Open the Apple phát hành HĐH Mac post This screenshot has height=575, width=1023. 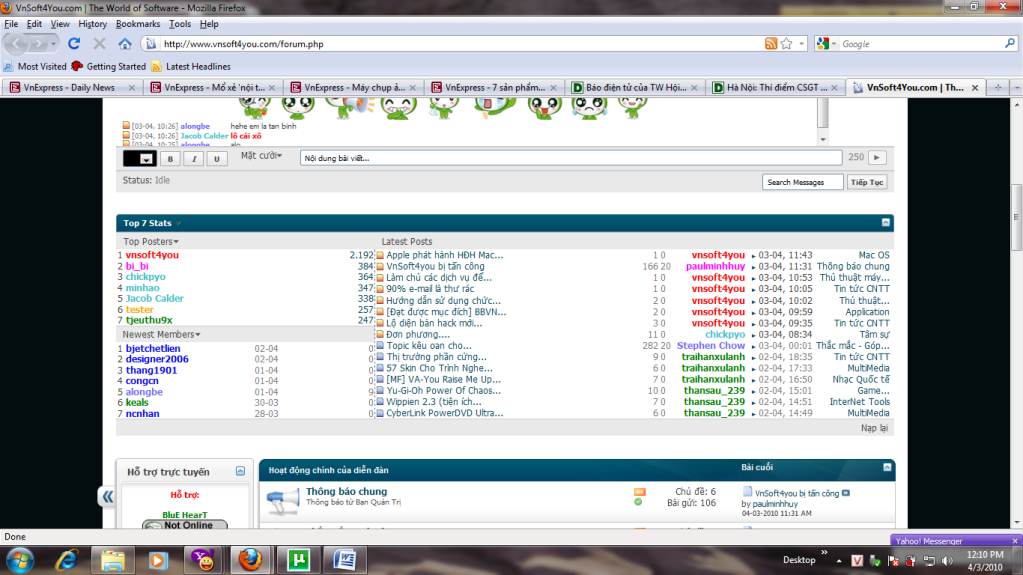click(444, 255)
